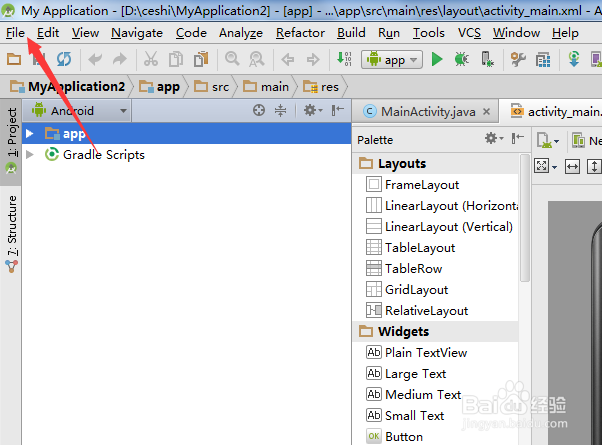The width and height of the screenshot is (602, 445).
Task: Click the Replace magnifier icon
Action: (x=256, y=60)
